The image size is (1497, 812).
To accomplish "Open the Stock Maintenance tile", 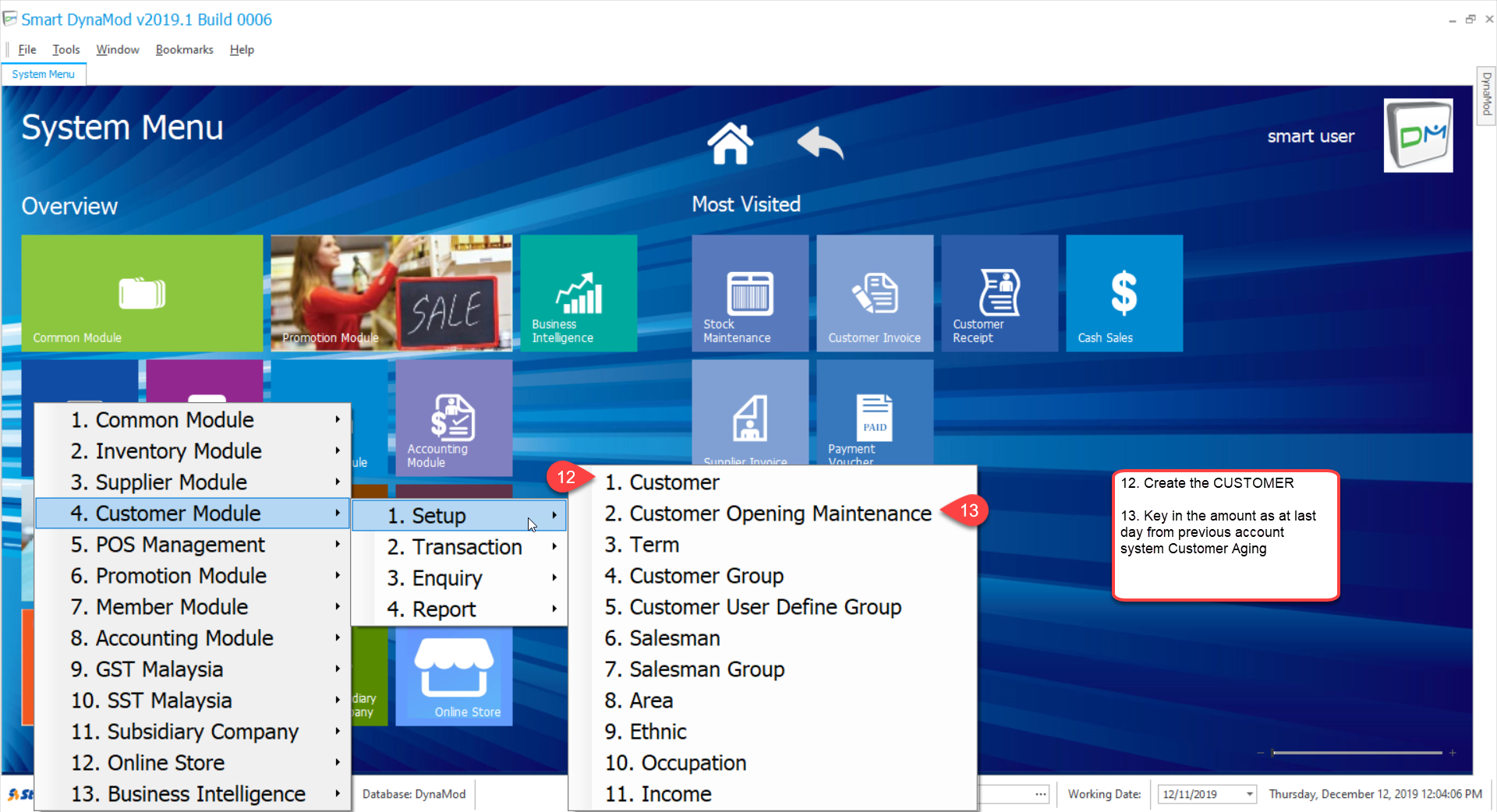I will click(750, 293).
